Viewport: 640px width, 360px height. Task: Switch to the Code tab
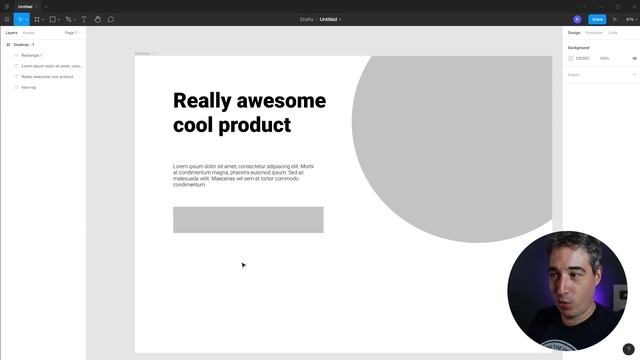click(x=613, y=33)
